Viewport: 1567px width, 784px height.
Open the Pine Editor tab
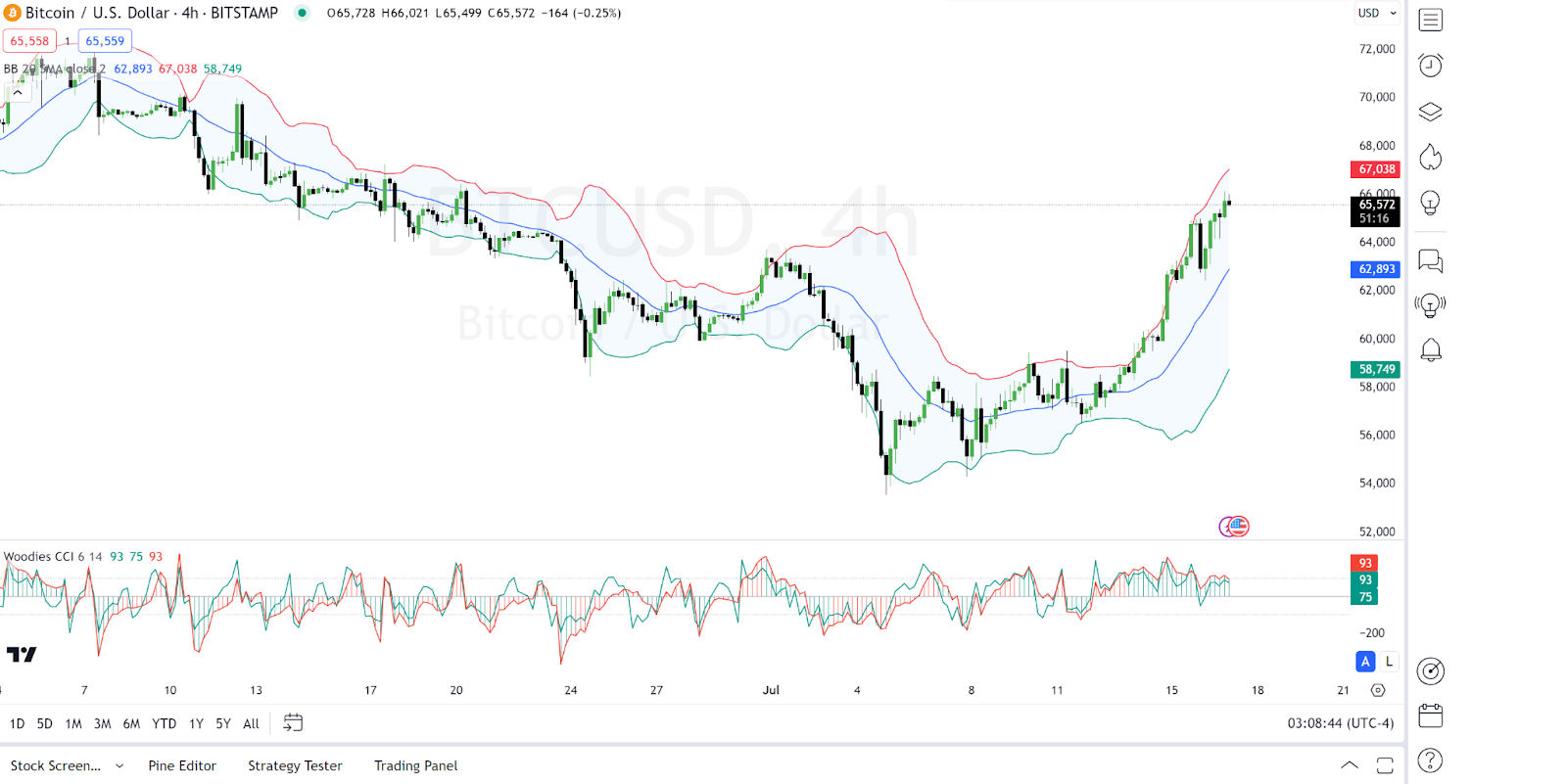(182, 765)
